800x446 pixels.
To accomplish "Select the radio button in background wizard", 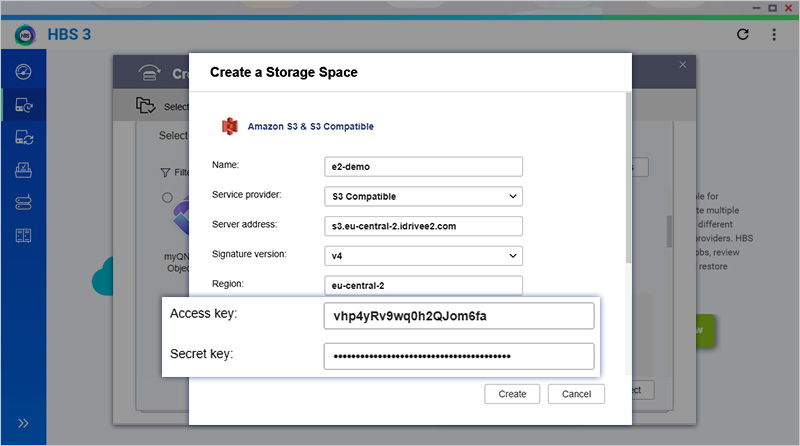I will coord(167,197).
